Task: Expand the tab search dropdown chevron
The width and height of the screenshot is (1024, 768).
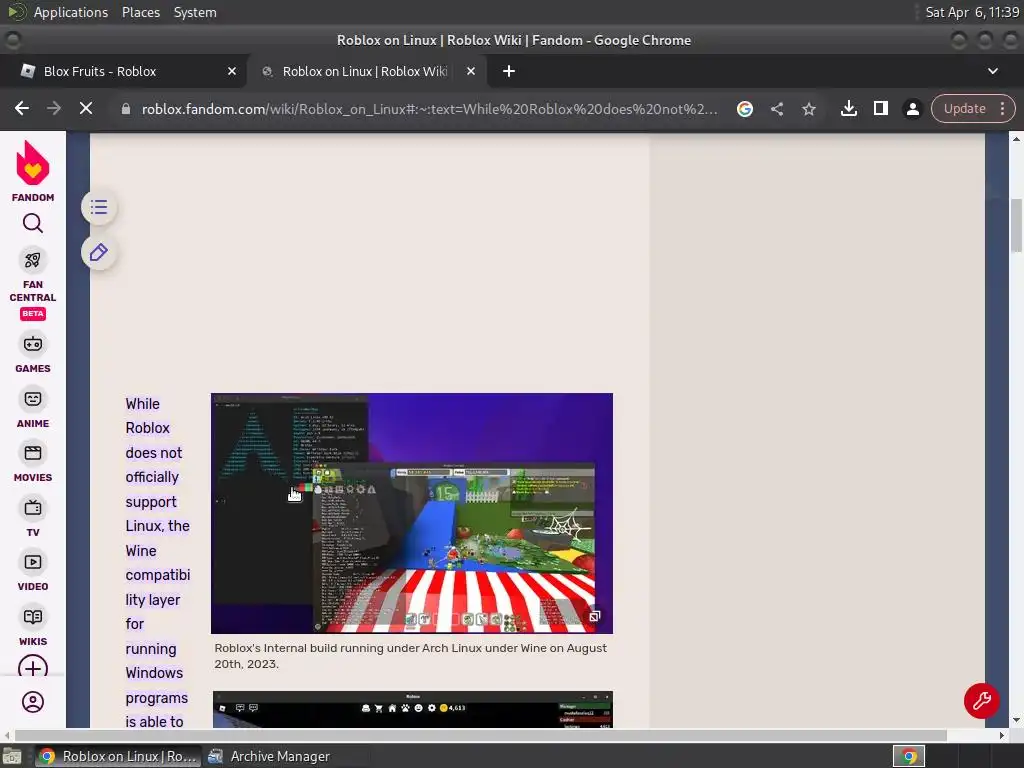Action: tap(993, 71)
